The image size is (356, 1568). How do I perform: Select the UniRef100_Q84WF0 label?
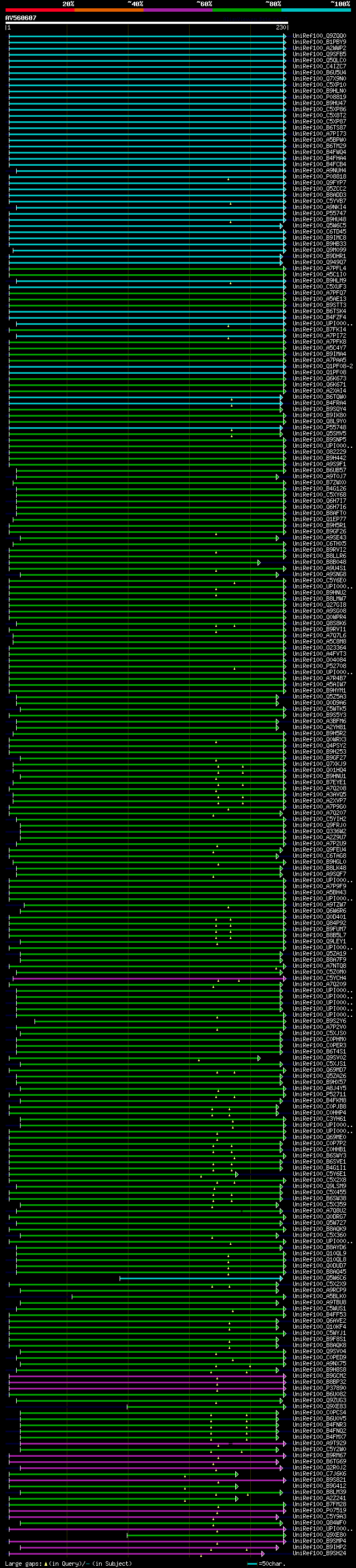(319, 1522)
